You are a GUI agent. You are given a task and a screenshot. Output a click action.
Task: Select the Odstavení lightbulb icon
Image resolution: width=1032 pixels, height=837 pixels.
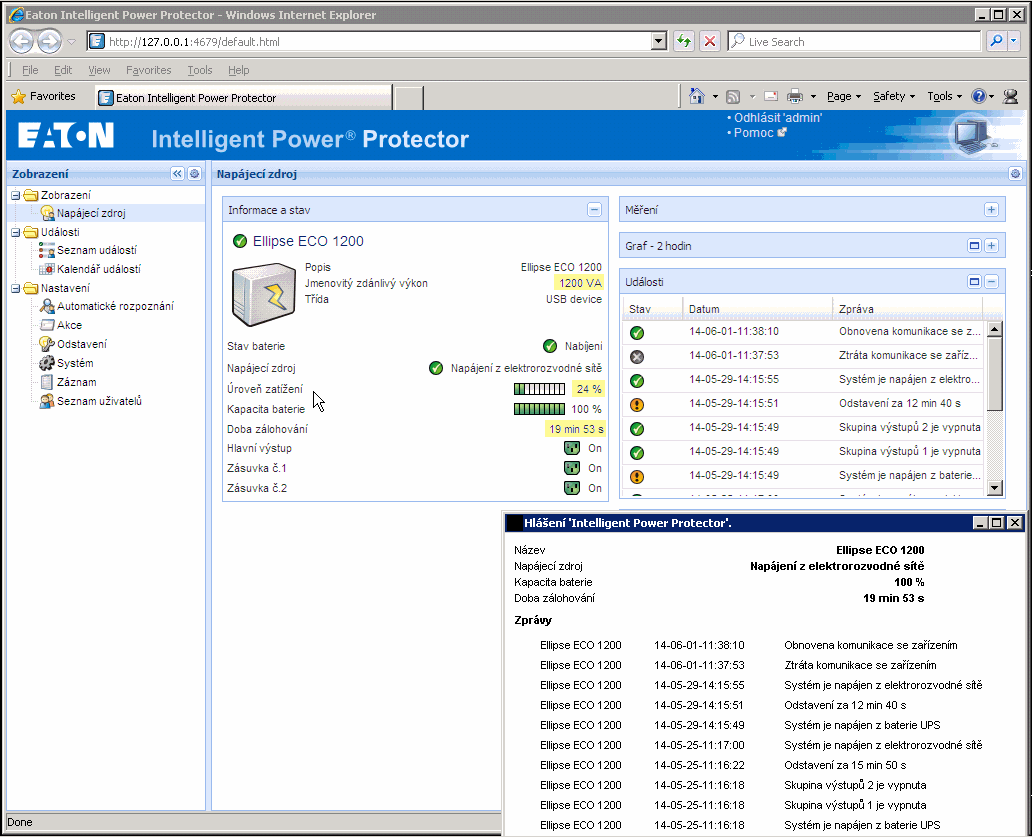[x=47, y=345]
